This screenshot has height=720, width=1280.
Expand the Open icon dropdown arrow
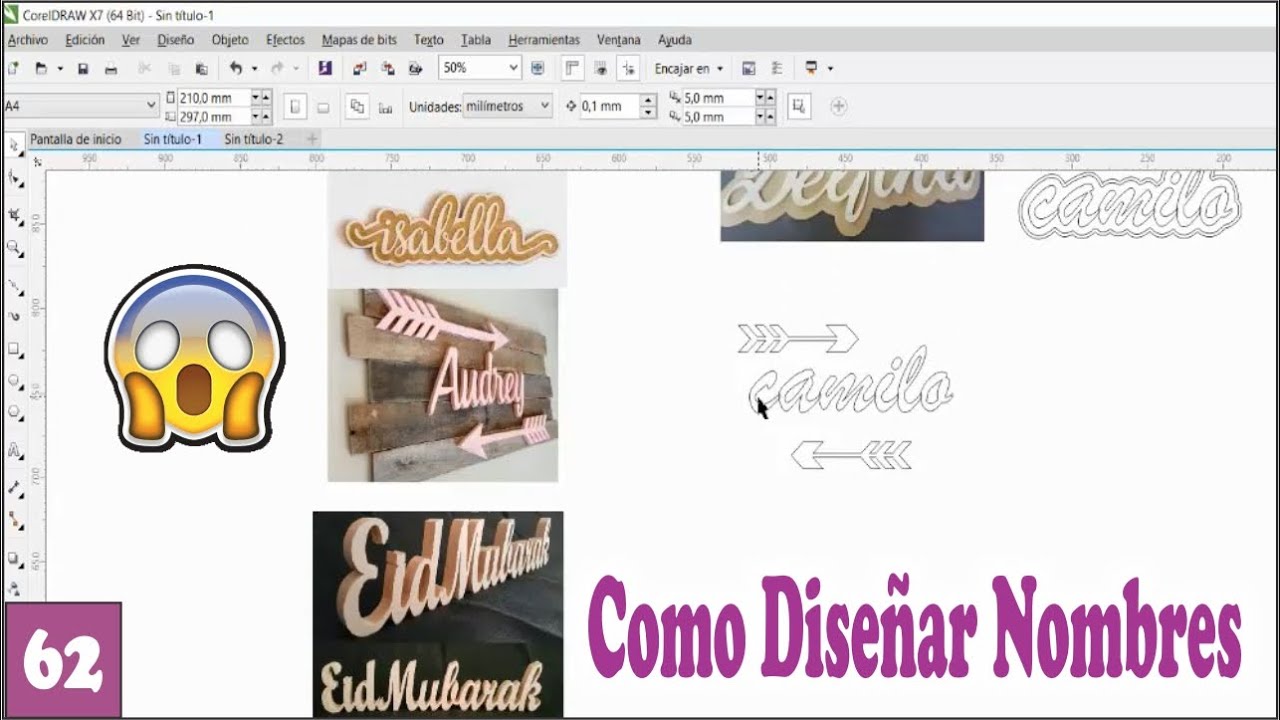(60, 68)
